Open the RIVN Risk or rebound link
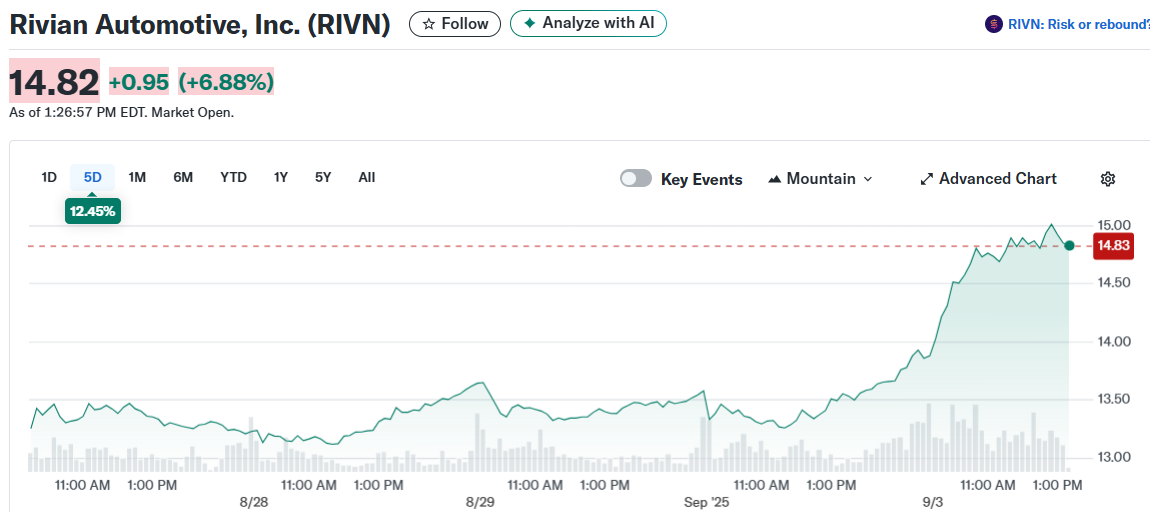 pyautogui.click(x=1079, y=24)
